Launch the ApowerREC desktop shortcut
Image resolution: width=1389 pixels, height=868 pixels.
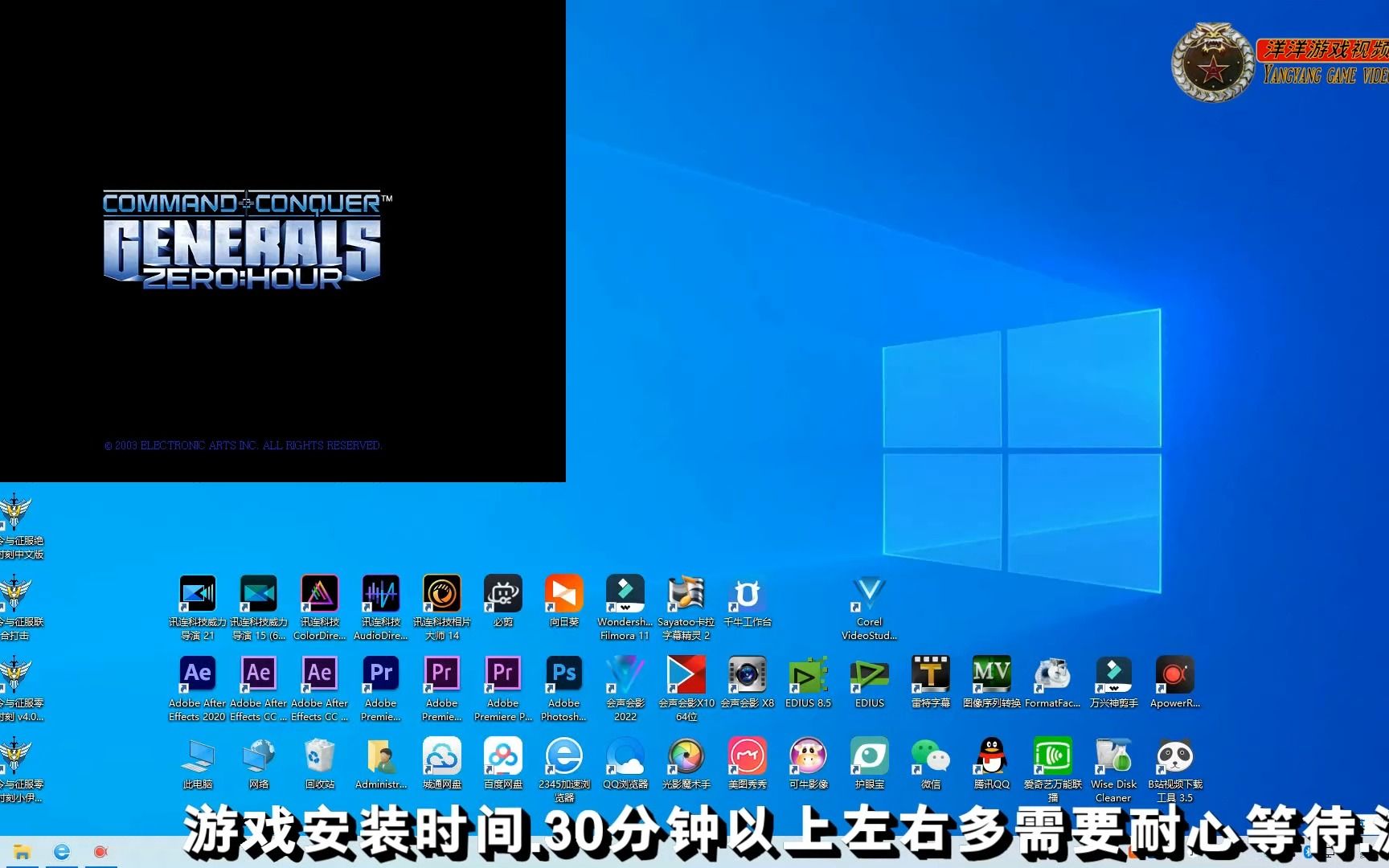point(1175,682)
